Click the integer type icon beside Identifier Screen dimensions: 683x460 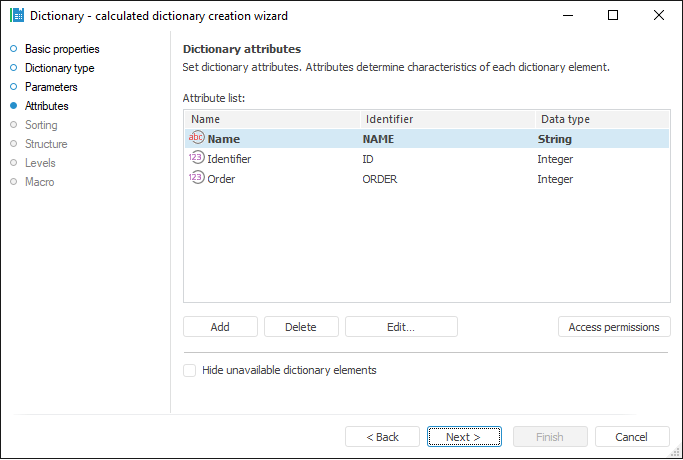pyautogui.click(x=196, y=159)
